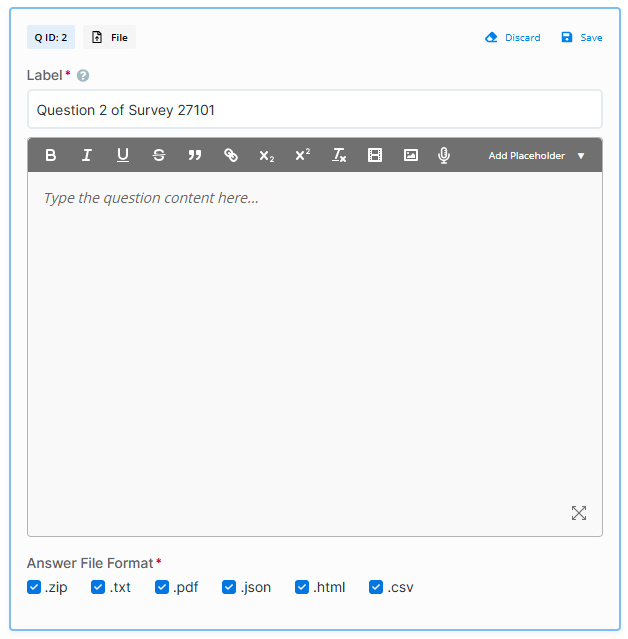The width and height of the screenshot is (628, 639).
Task: Click the microphone audio icon
Action: [x=445, y=155]
